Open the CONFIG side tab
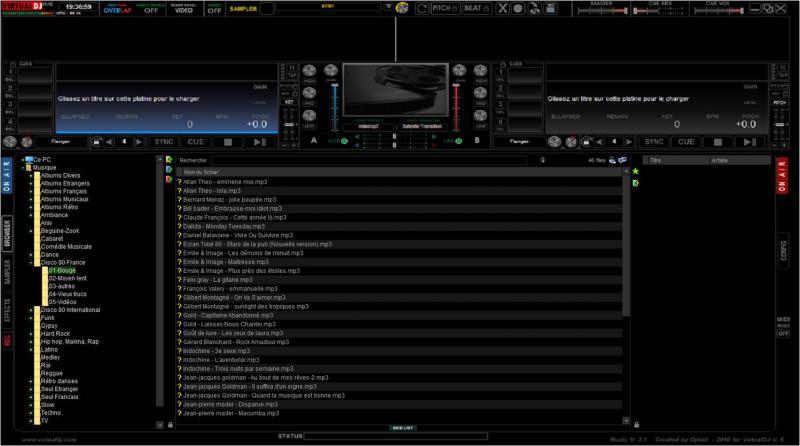The width and height of the screenshot is (800, 446). pos(783,250)
